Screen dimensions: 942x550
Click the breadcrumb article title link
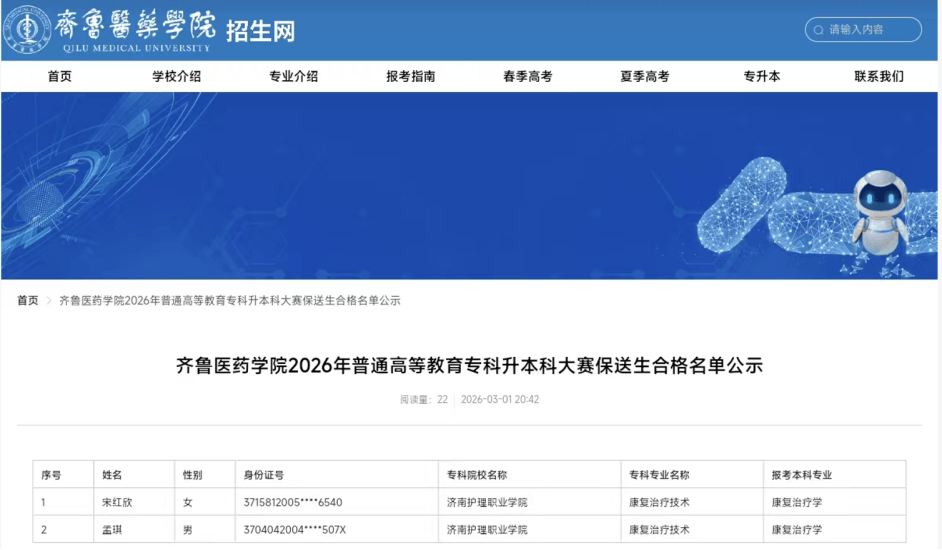coord(229,301)
